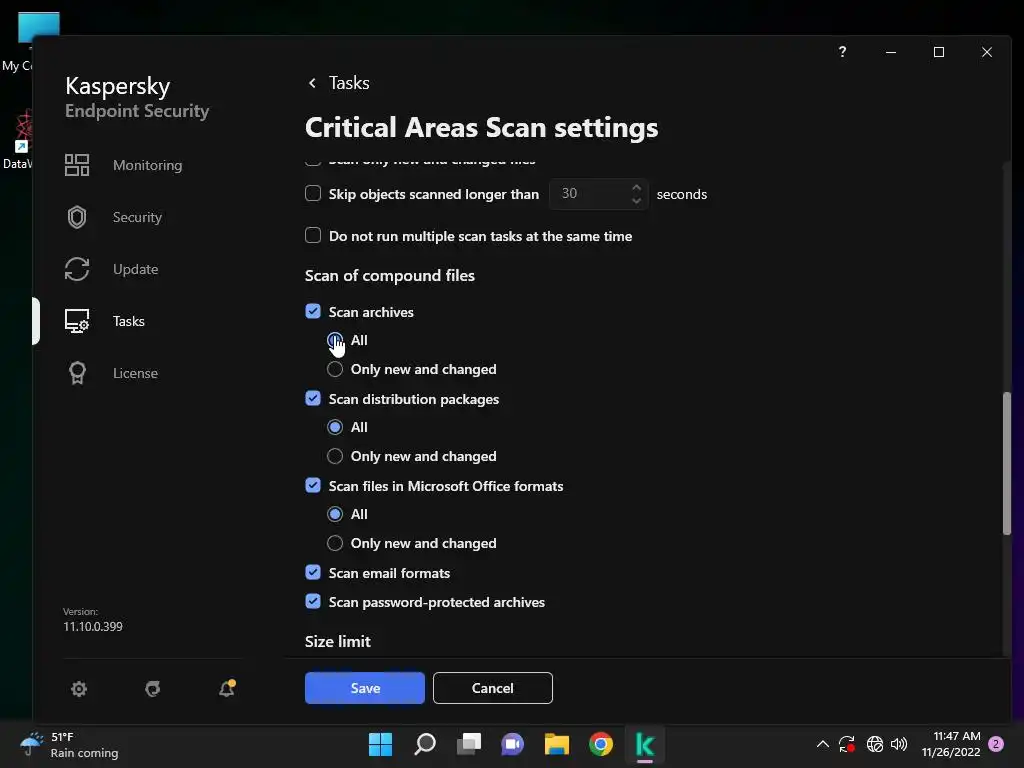Click the help question mark icon
The width and height of the screenshot is (1024, 768).
click(x=842, y=52)
